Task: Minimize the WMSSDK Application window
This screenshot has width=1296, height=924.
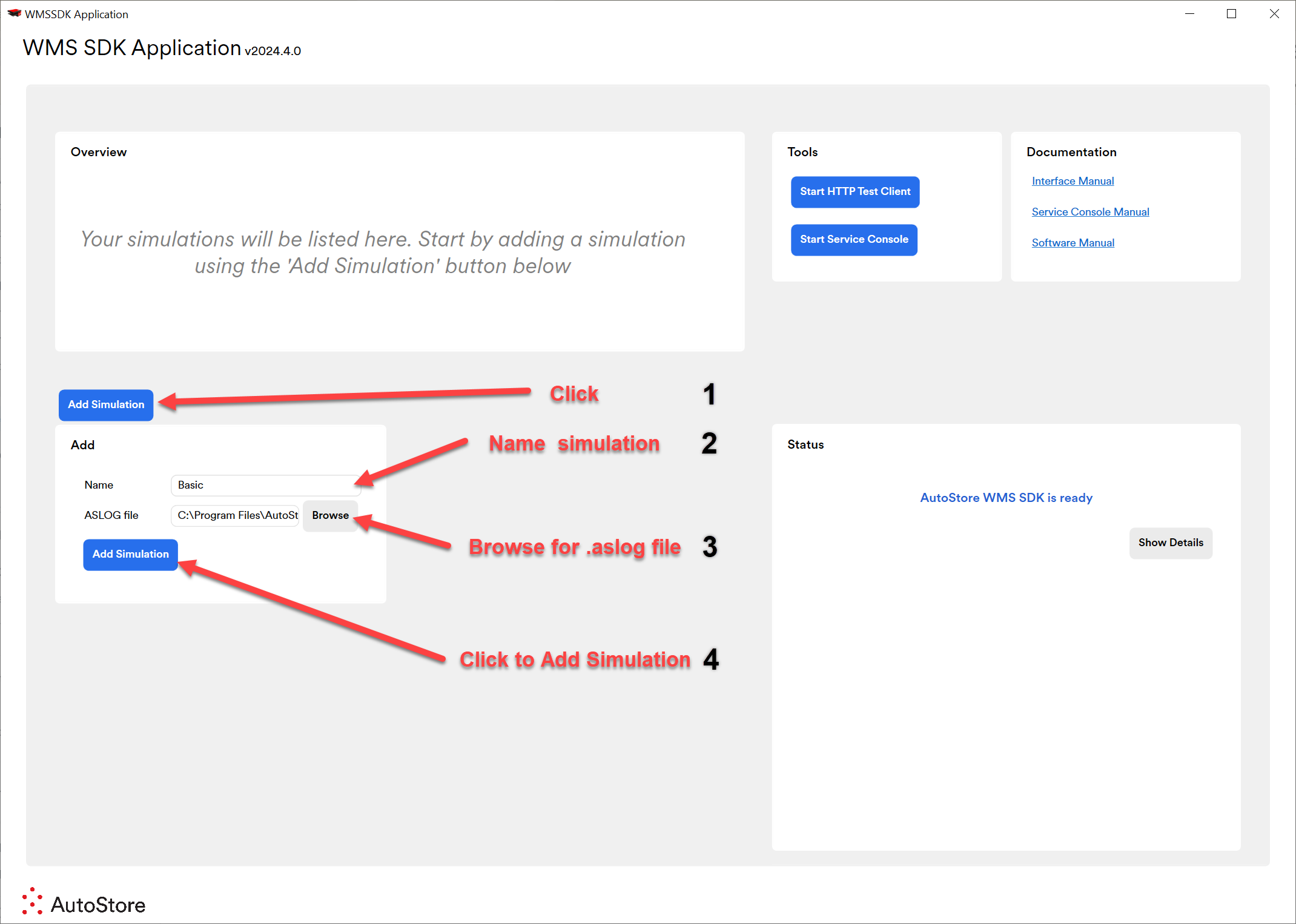Action: point(1189,13)
